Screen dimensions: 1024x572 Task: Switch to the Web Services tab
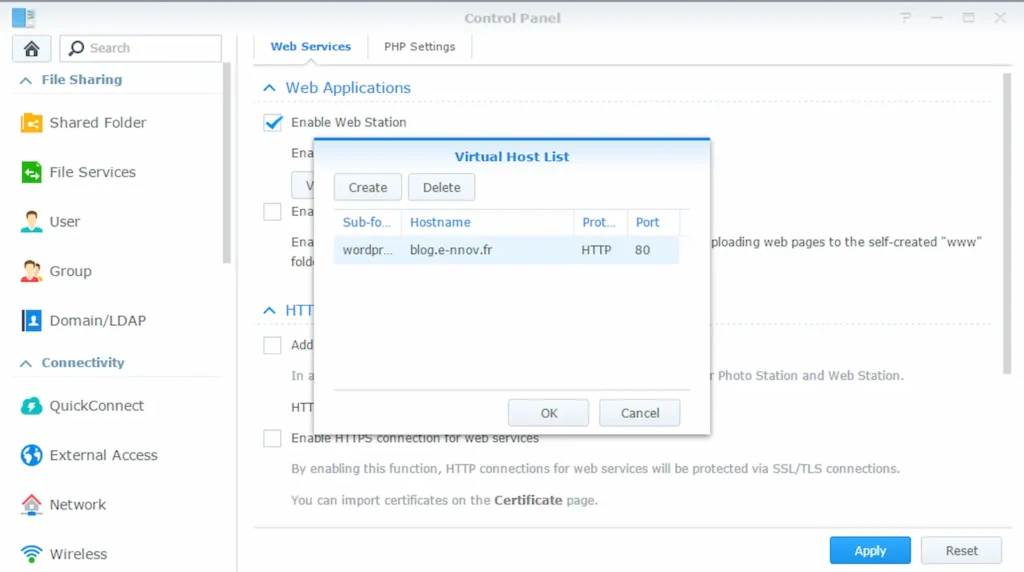[311, 46]
